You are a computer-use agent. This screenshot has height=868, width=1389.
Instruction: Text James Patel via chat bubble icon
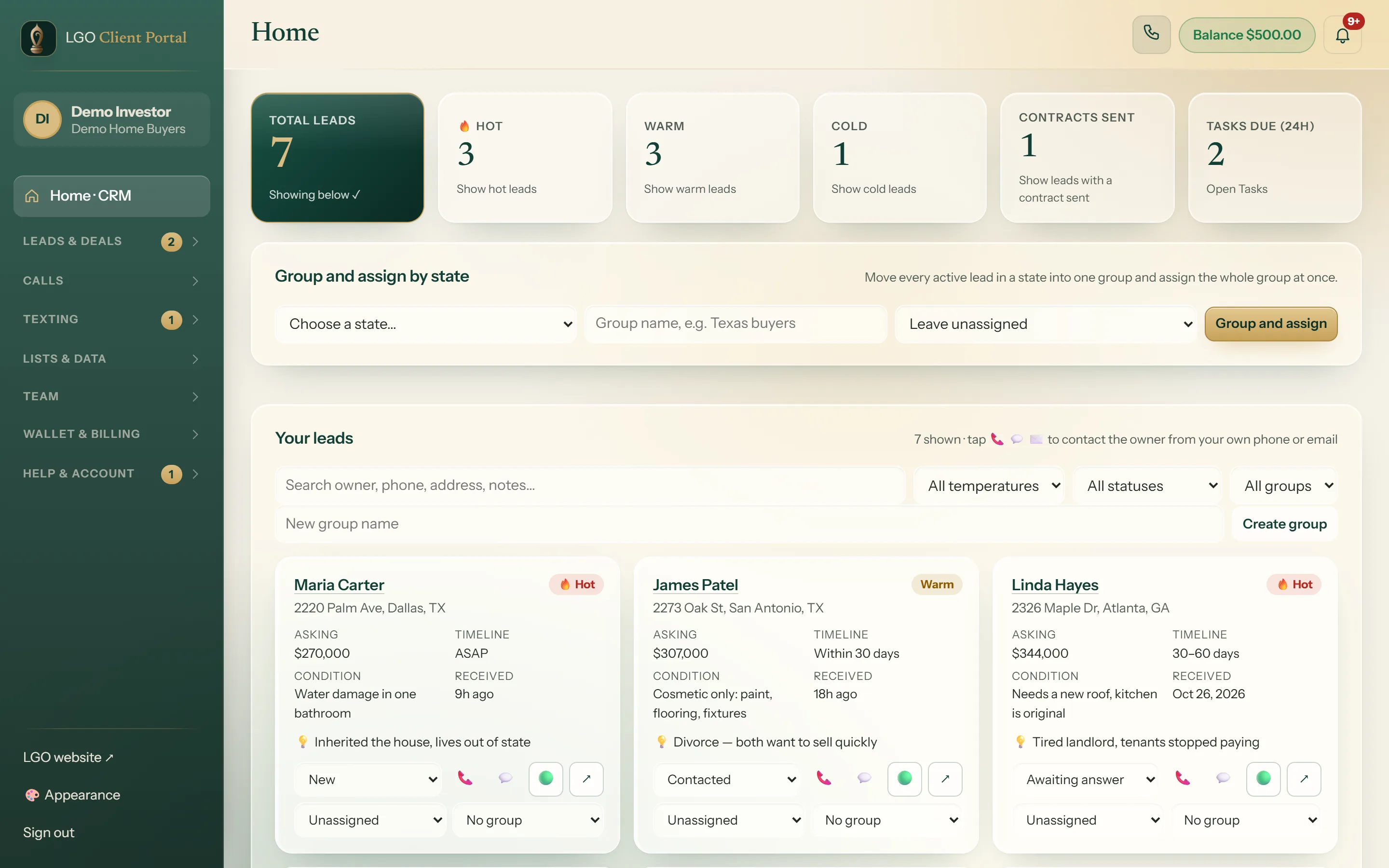pyautogui.click(x=864, y=778)
